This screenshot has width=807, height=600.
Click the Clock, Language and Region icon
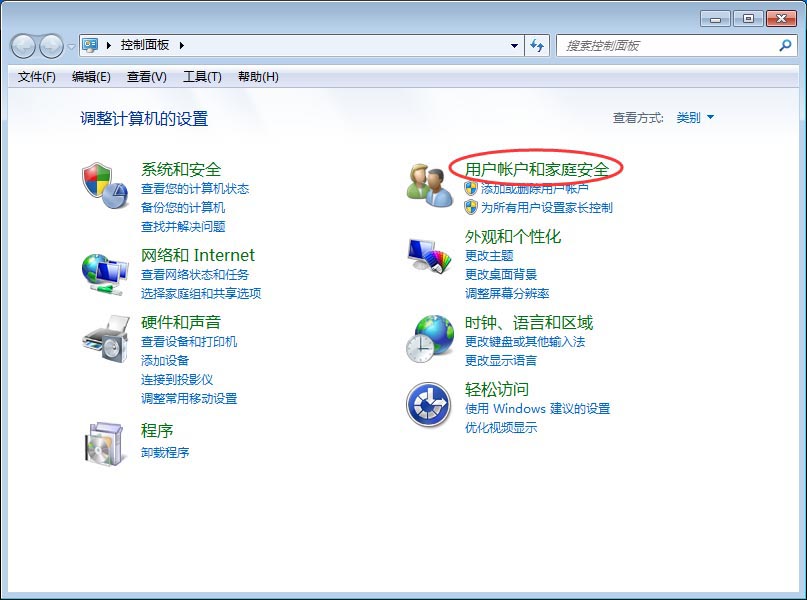430,338
